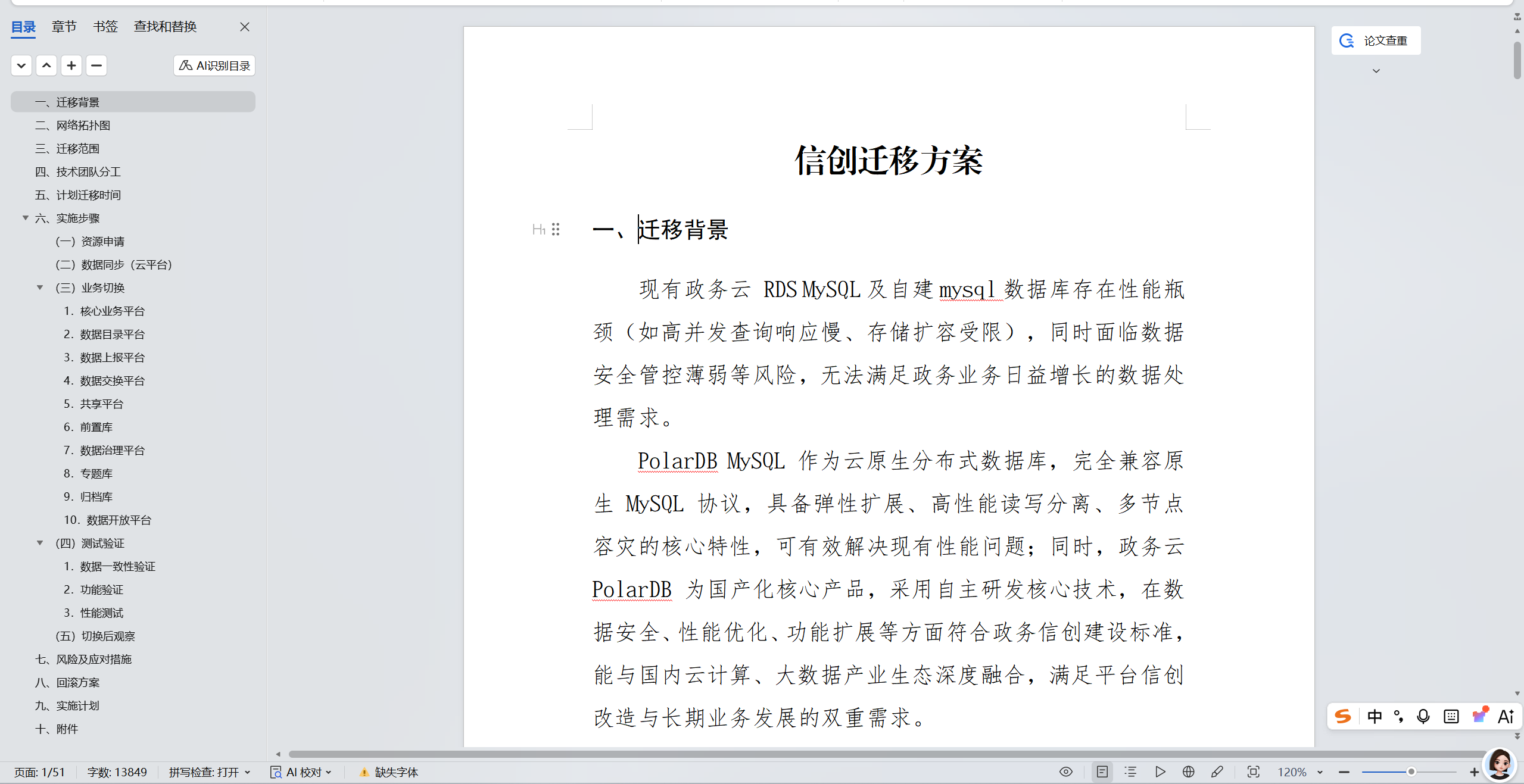Click the AI识别目录 button
This screenshot has width=1524, height=784.
click(214, 65)
